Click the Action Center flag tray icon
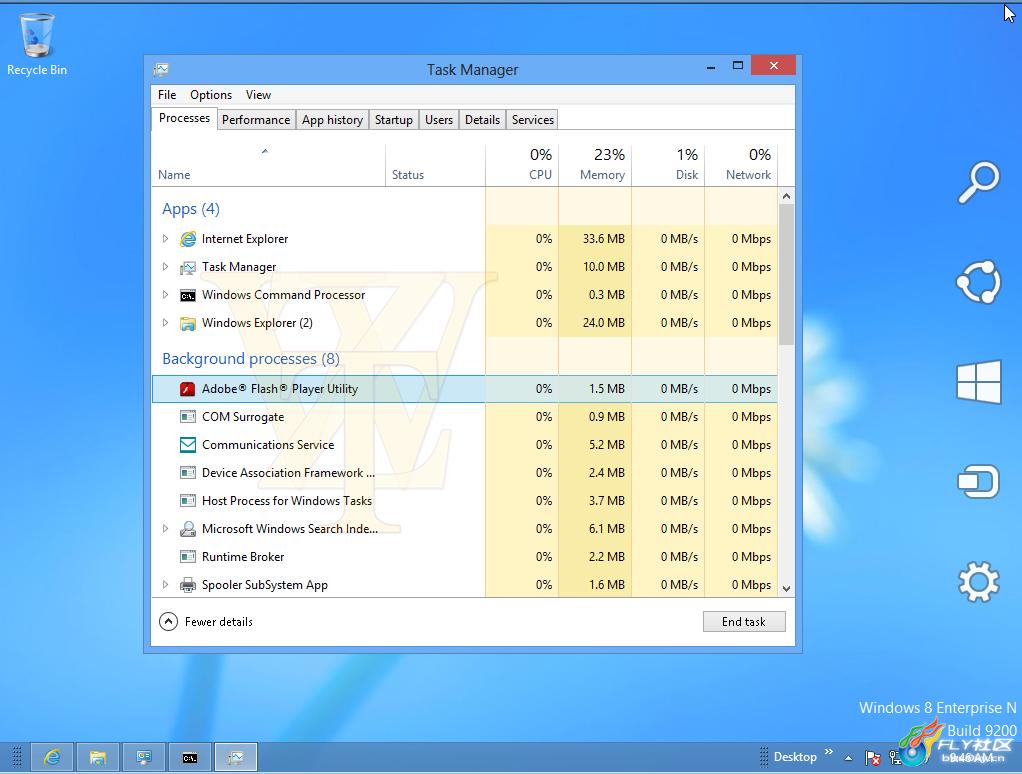 tap(872, 758)
